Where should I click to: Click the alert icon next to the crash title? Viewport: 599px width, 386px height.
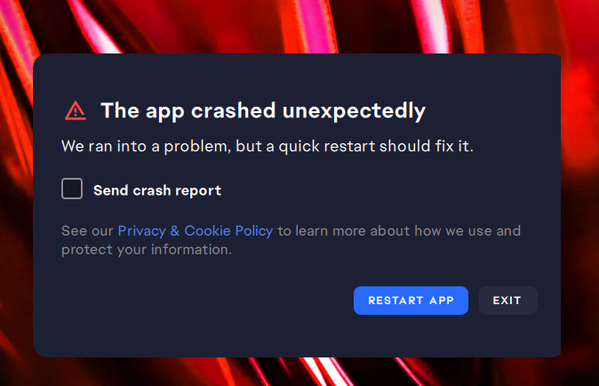point(76,111)
